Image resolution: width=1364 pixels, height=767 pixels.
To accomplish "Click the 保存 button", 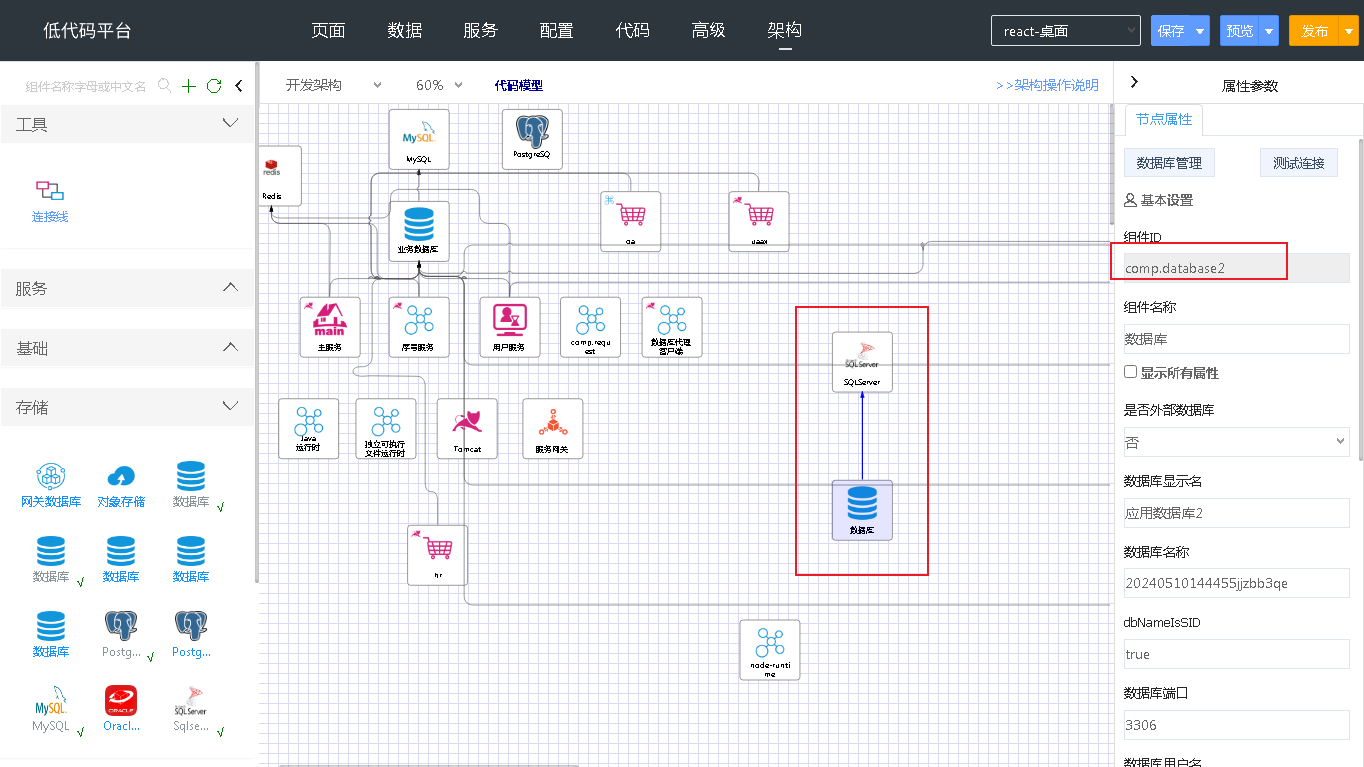I will point(1171,31).
